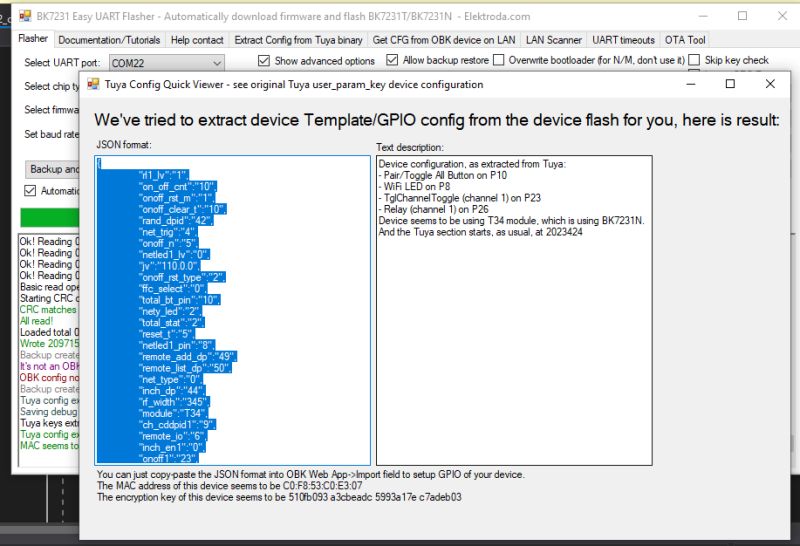
Task: Toggle Show advanced options checkbox
Action: coord(264,61)
